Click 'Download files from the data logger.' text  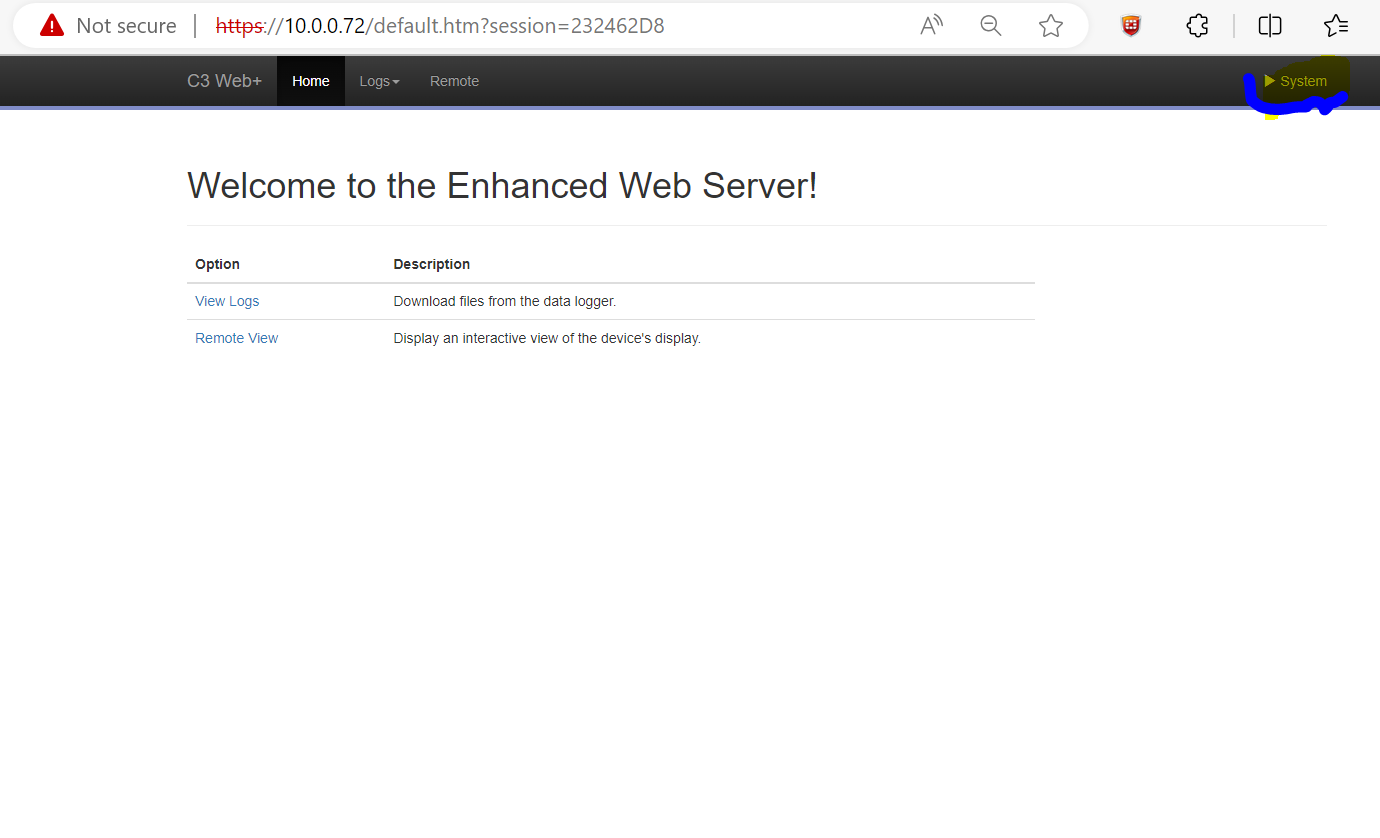pos(504,301)
